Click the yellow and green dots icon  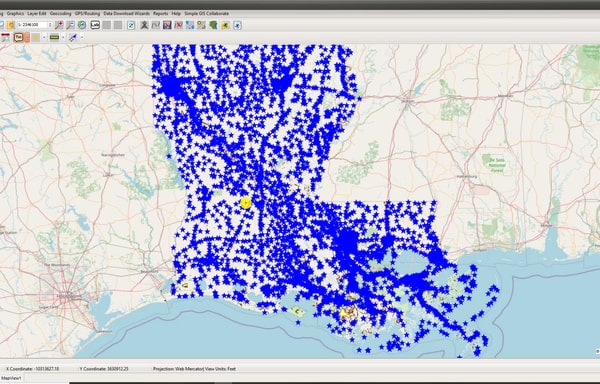click(x=201, y=25)
